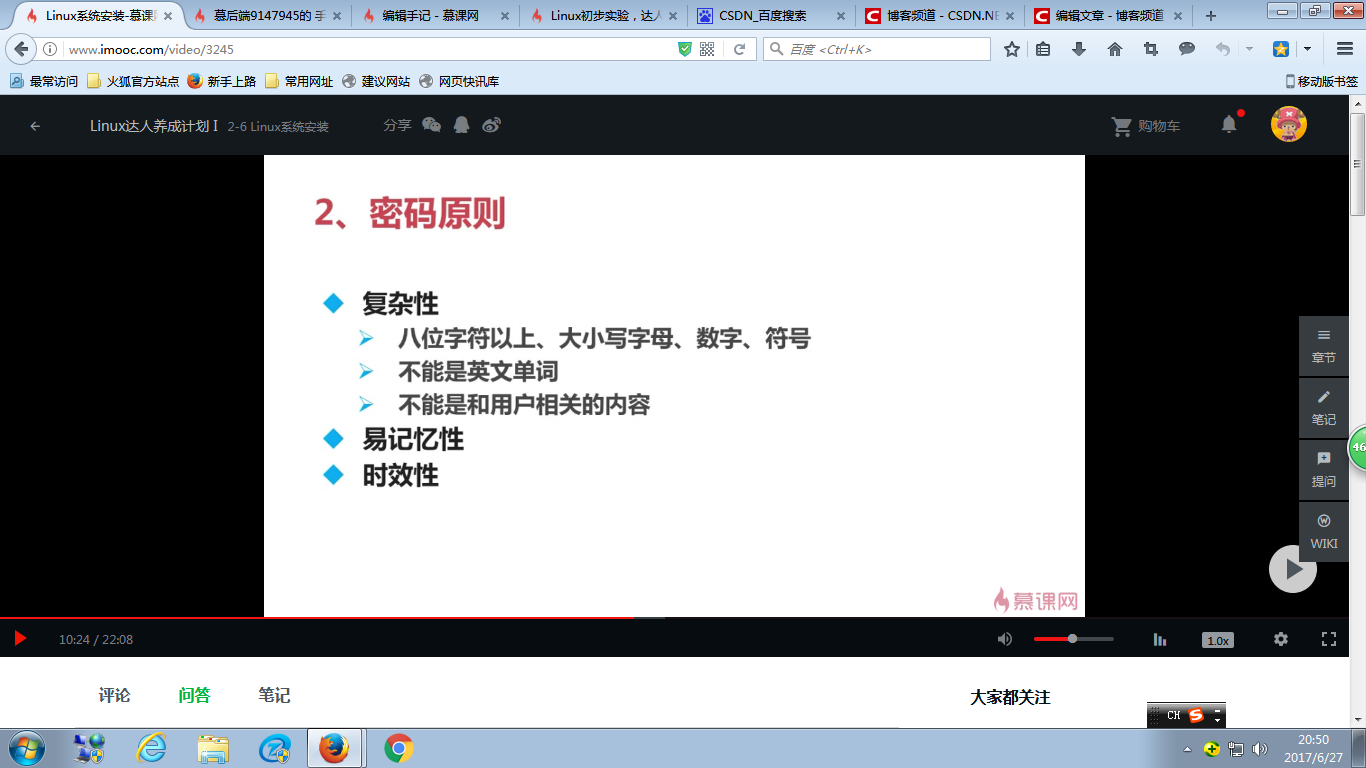Switch to the 评论 comments tab
1366x768 pixels.
pos(113,695)
